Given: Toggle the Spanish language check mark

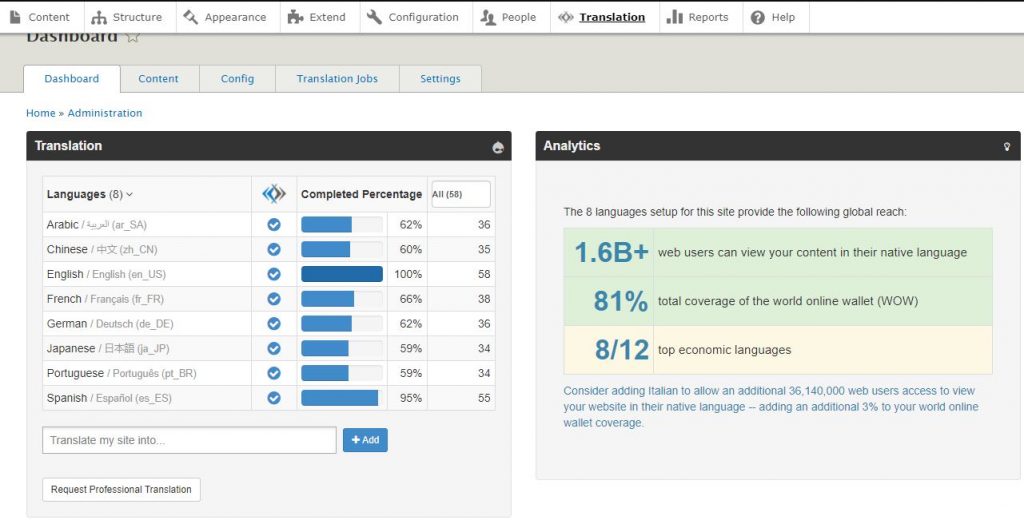Looking at the screenshot, I should pos(273,398).
